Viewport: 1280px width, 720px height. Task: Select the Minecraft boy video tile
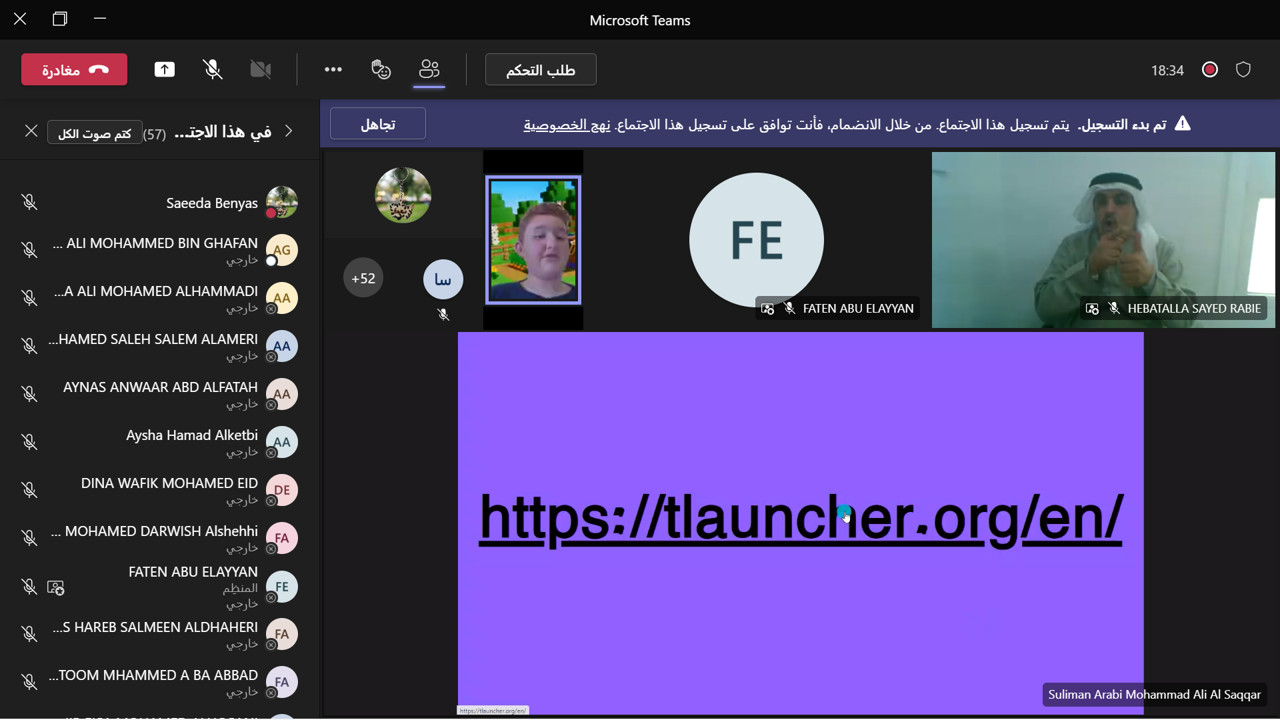[533, 240]
